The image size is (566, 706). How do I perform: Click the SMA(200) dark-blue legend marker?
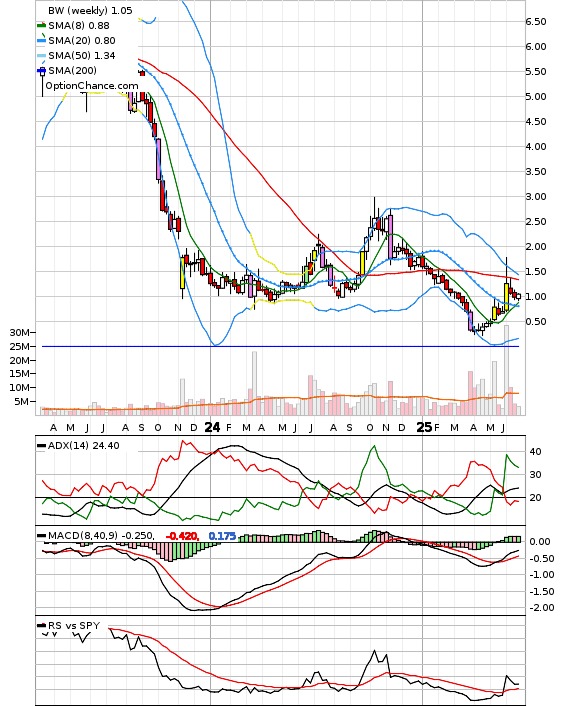[x=41, y=70]
